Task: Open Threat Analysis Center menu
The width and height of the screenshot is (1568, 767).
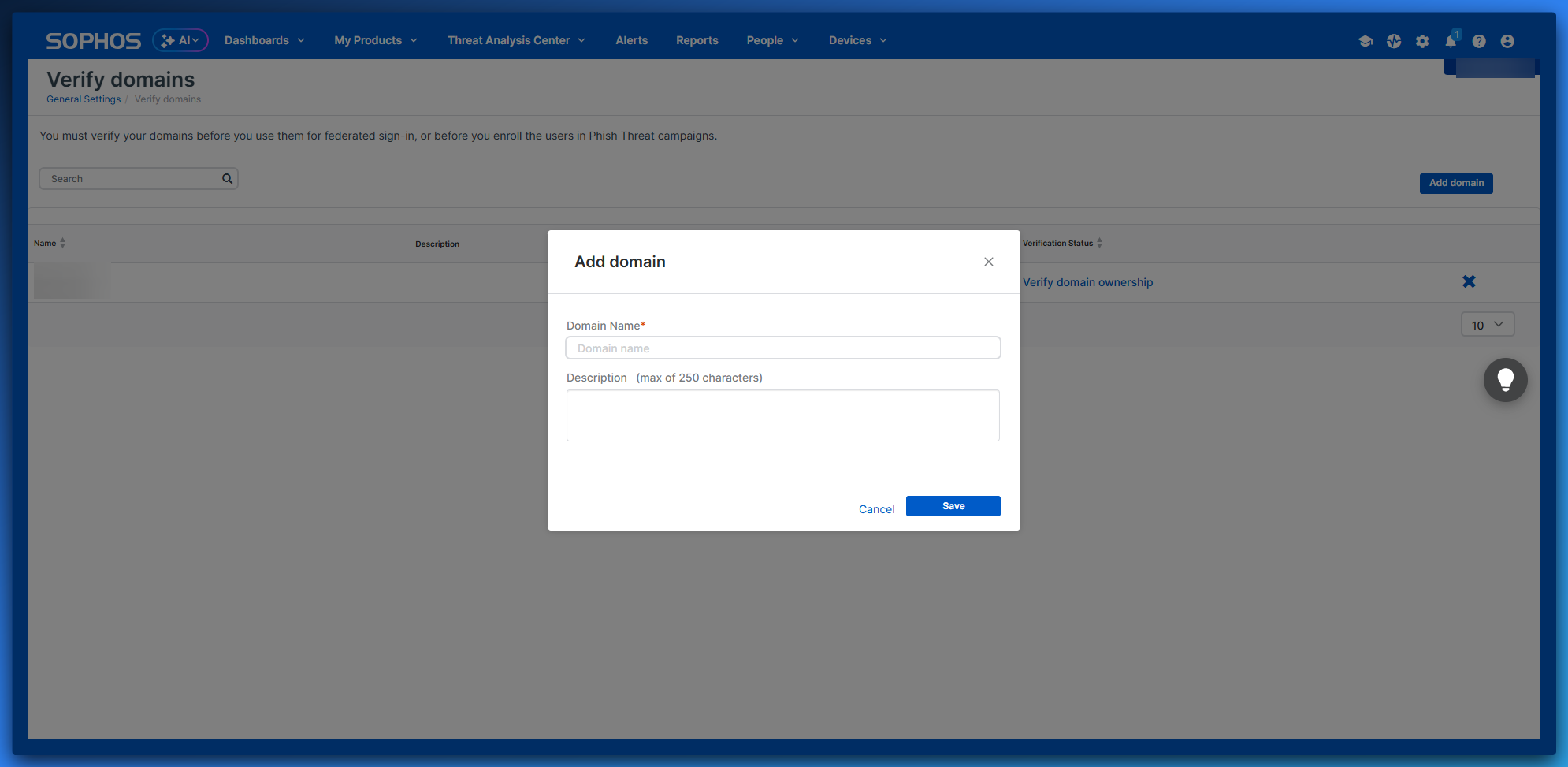Action: coord(516,40)
